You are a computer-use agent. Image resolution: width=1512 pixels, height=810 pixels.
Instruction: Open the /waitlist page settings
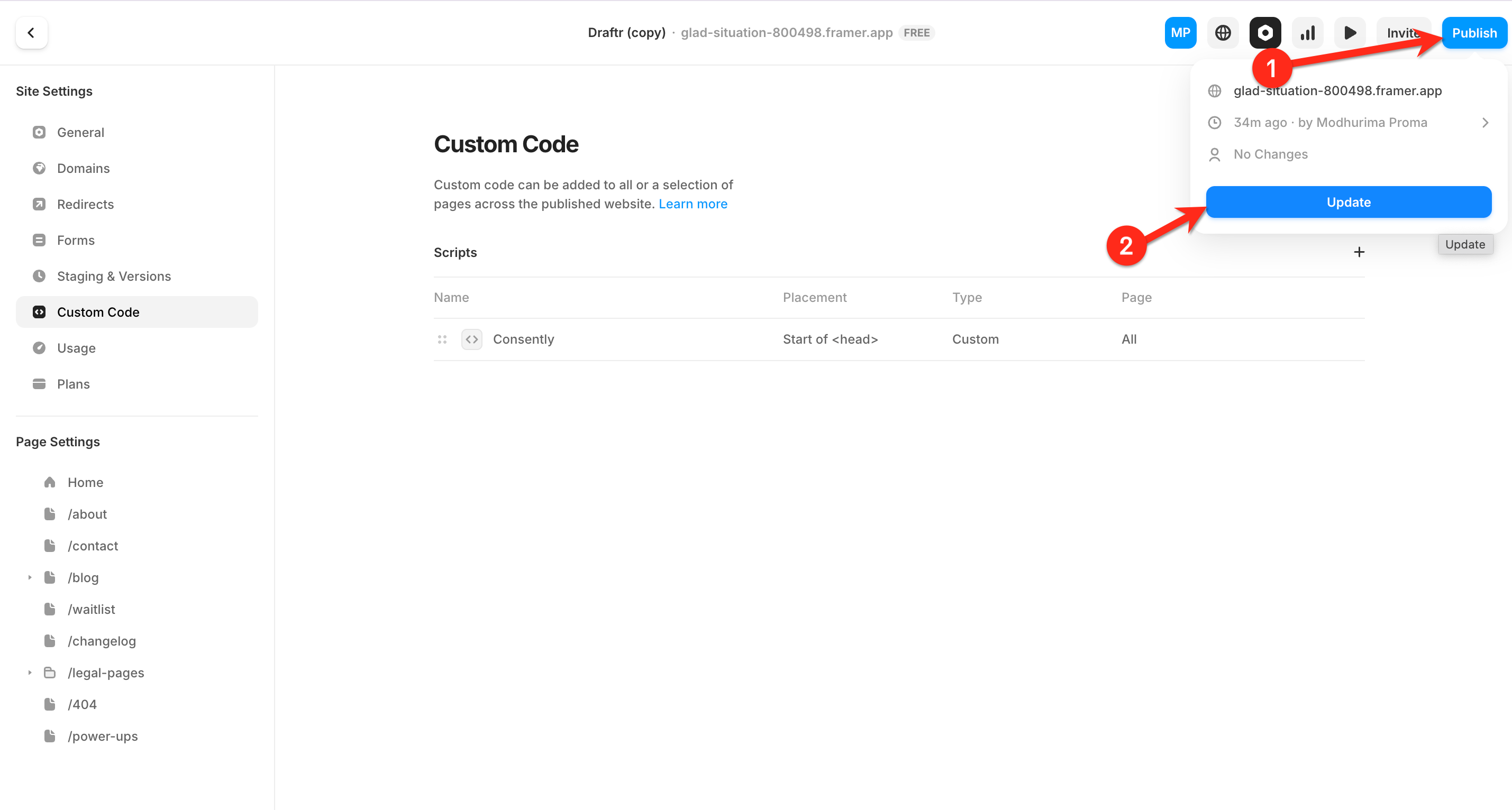pyautogui.click(x=91, y=609)
